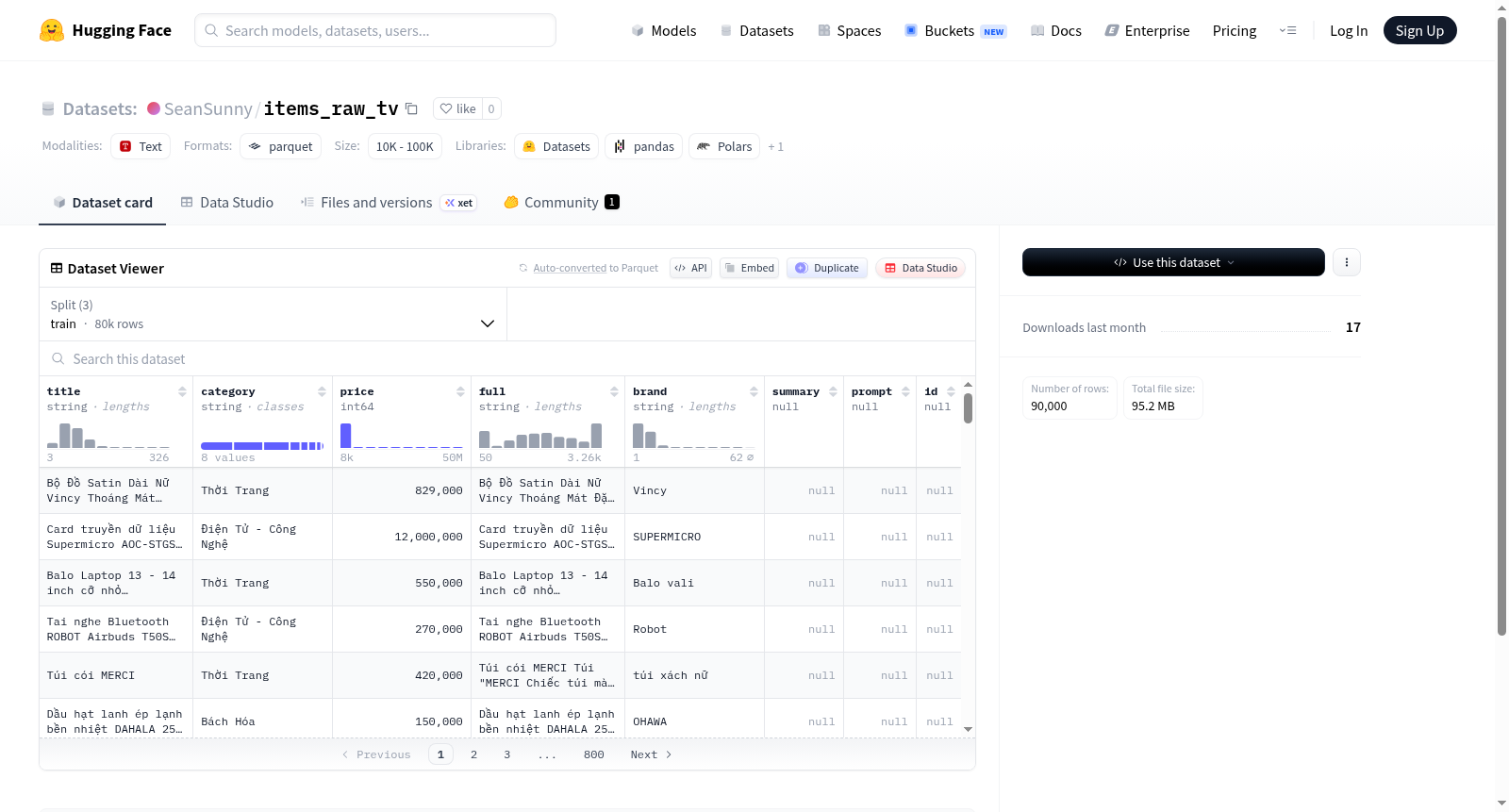
Task: Sort the summary column
Action: [833, 391]
